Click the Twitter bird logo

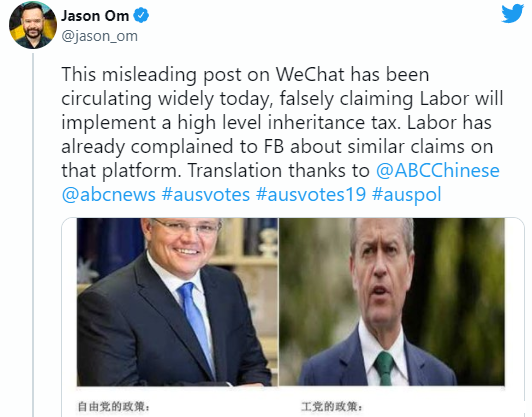point(513,14)
